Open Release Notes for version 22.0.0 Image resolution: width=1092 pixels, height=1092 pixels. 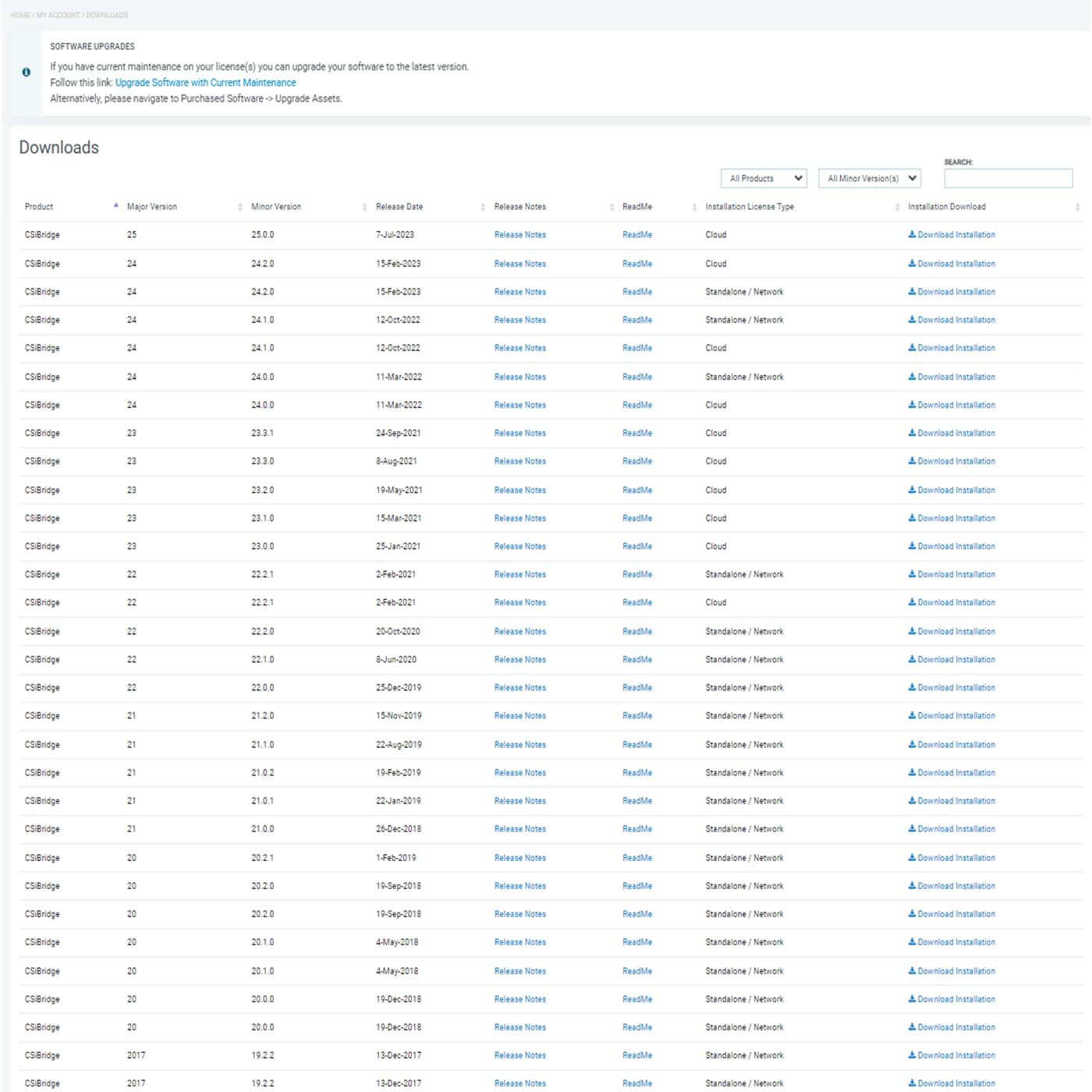pos(520,686)
